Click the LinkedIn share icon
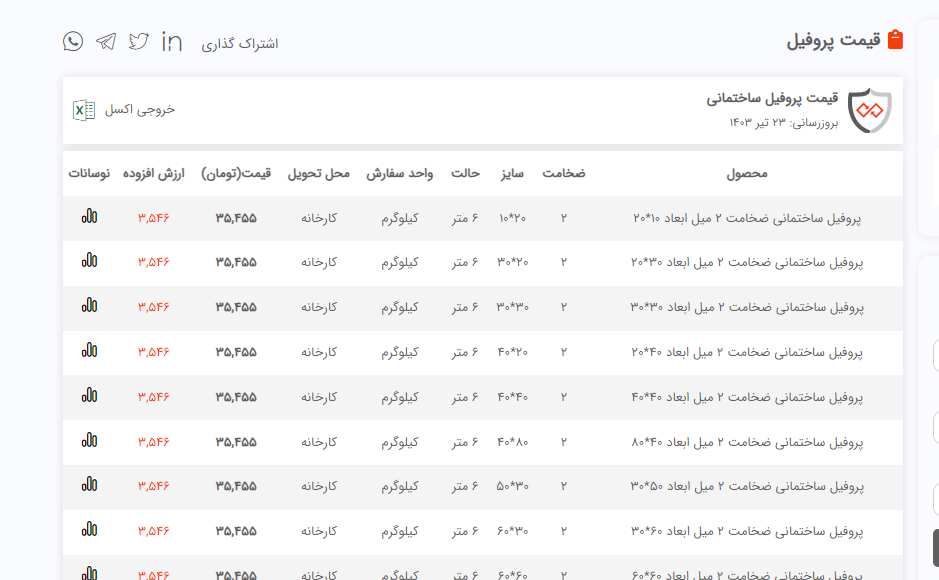939x580 pixels. coord(172,42)
